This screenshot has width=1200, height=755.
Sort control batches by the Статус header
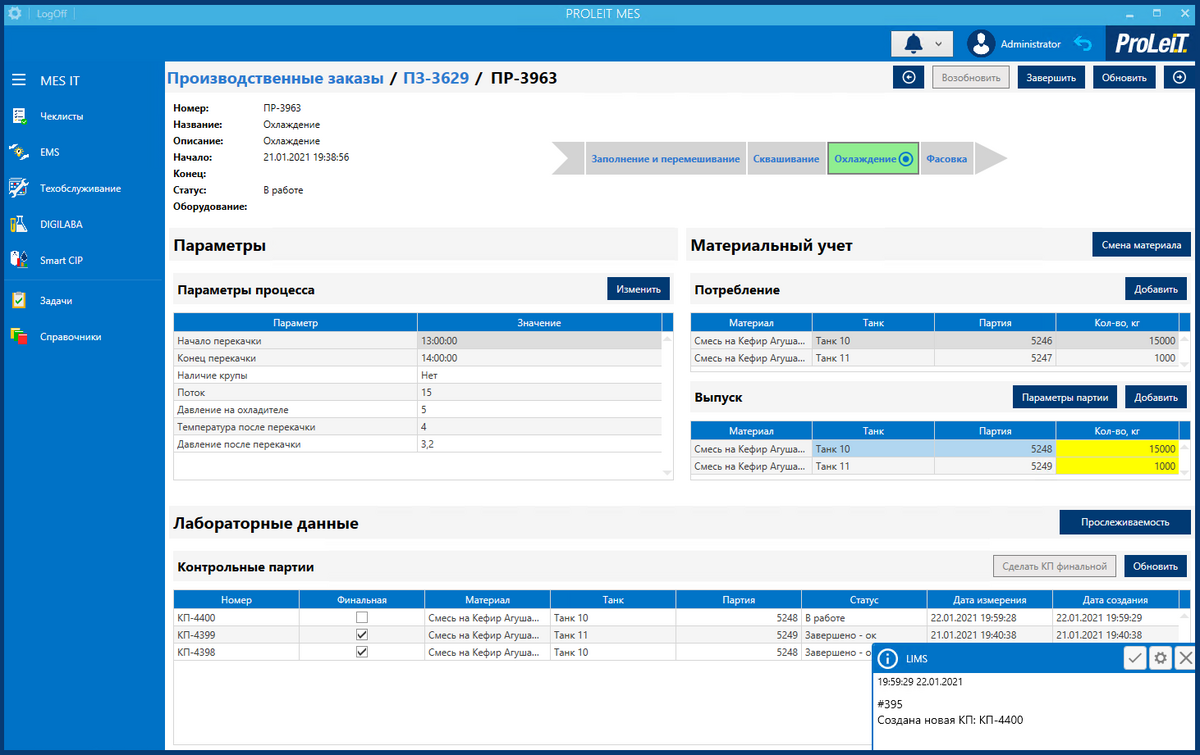coord(864,600)
